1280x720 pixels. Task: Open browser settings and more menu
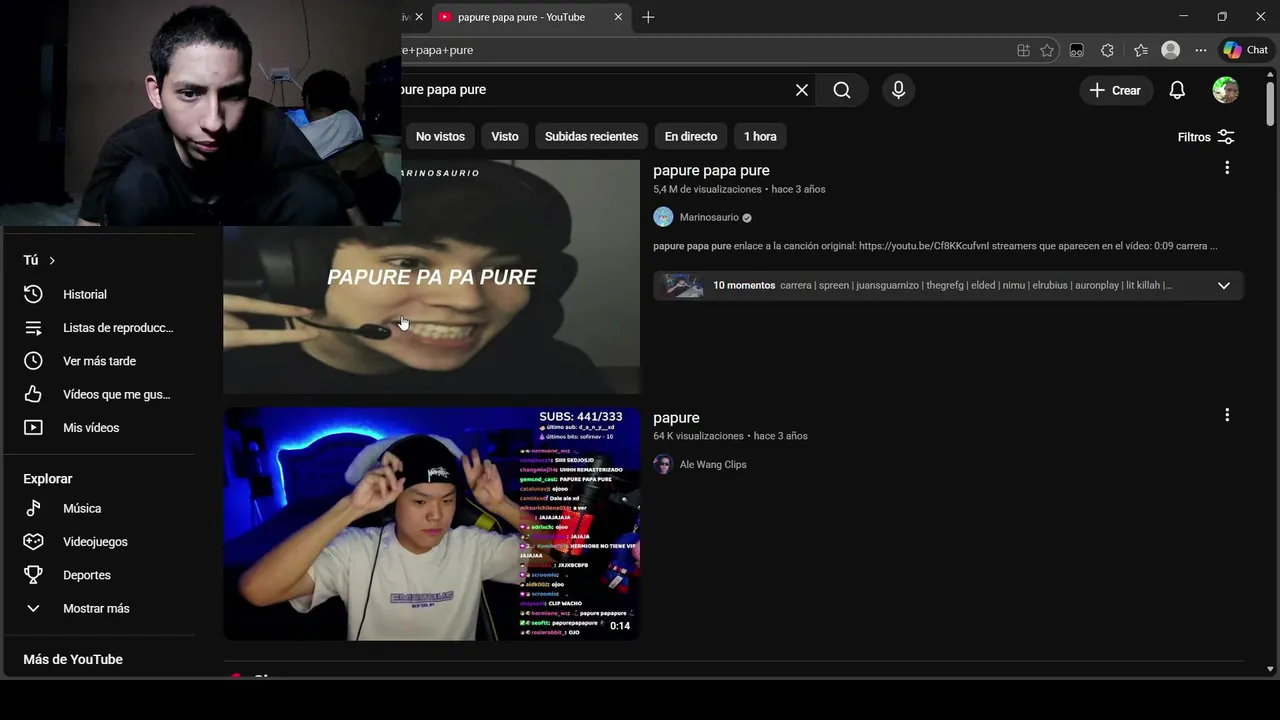[1201, 50]
